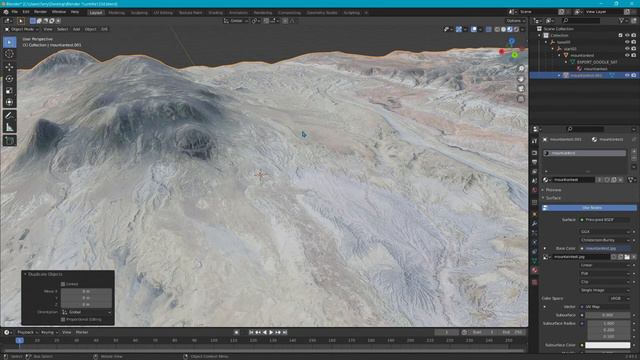Image resolution: width=640 pixels, height=360 pixels.
Task: Select the Measure tool
Action: pos(9,127)
